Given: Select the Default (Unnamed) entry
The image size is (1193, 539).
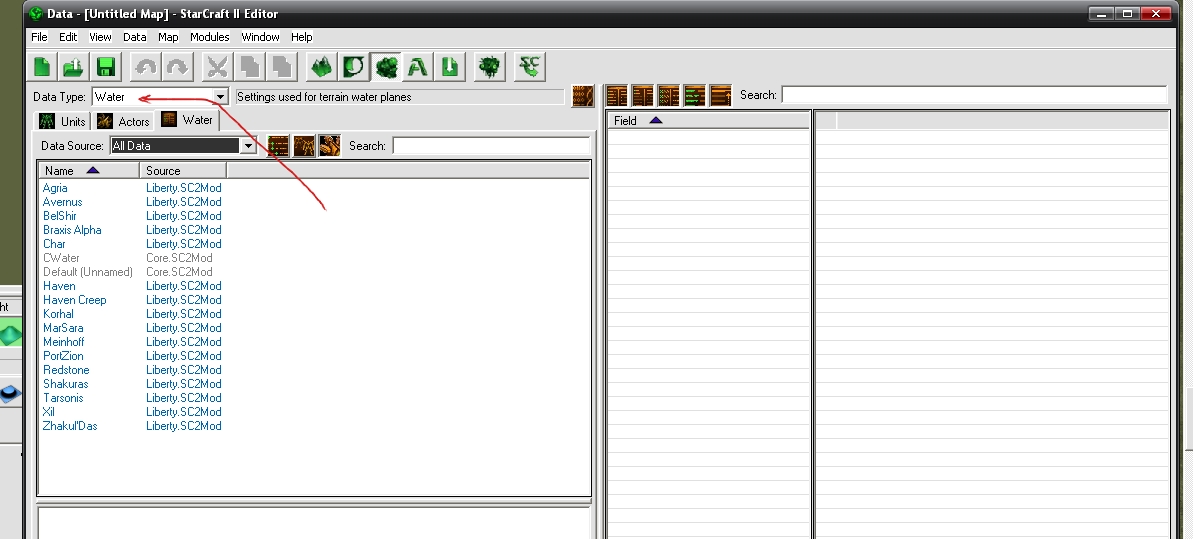Looking at the screenshot, I should (x=87, y=272).
